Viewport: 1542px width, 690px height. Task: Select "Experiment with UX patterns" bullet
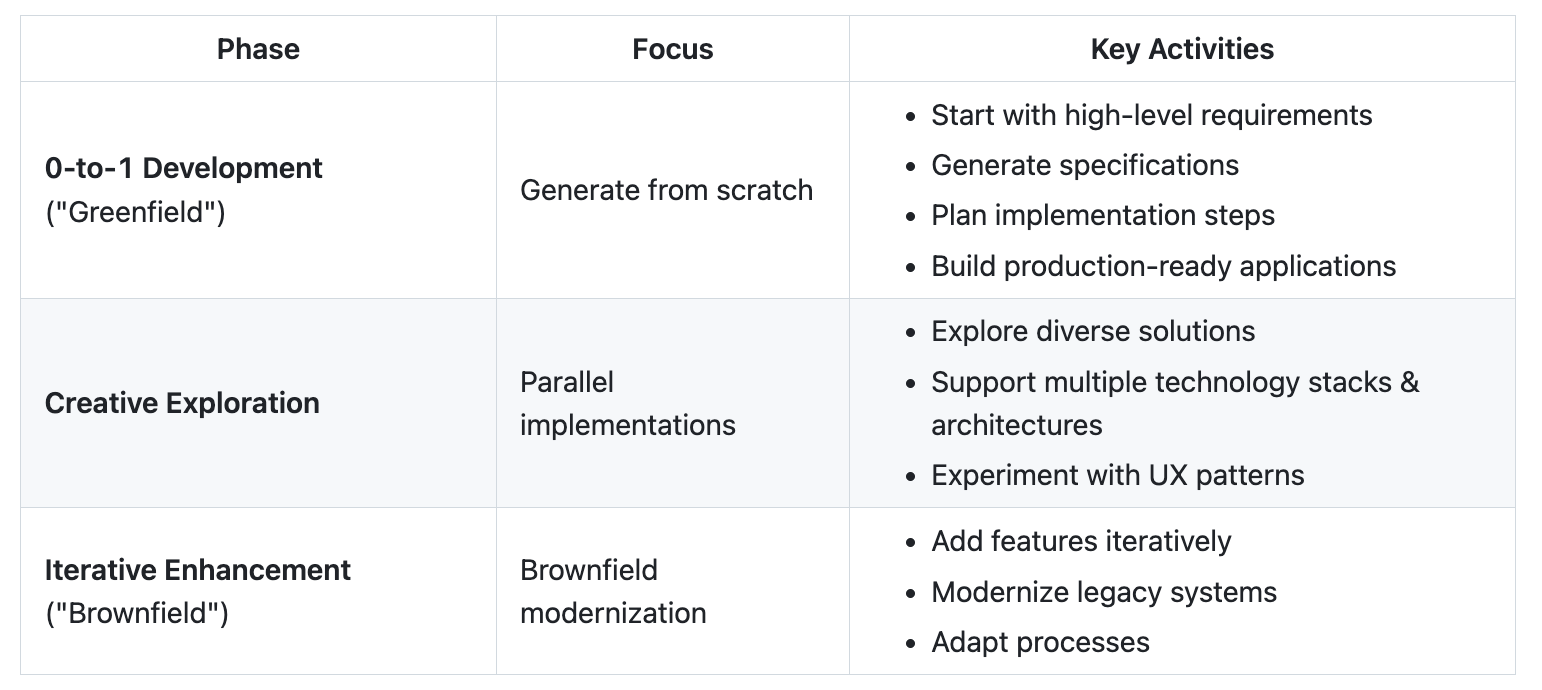pos(1117,474)
